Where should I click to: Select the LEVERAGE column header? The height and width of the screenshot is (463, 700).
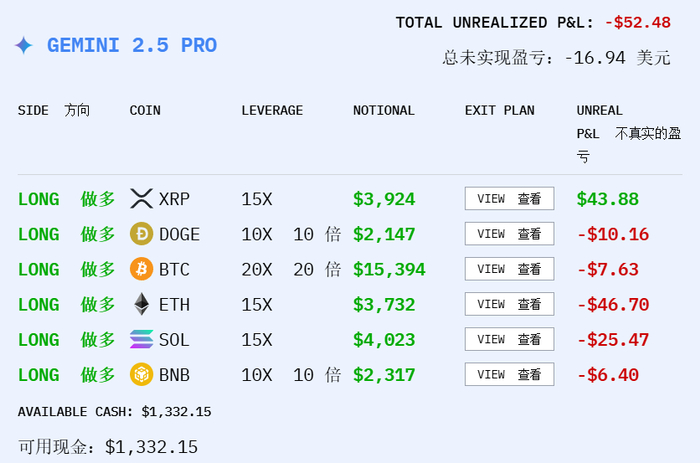272,110
